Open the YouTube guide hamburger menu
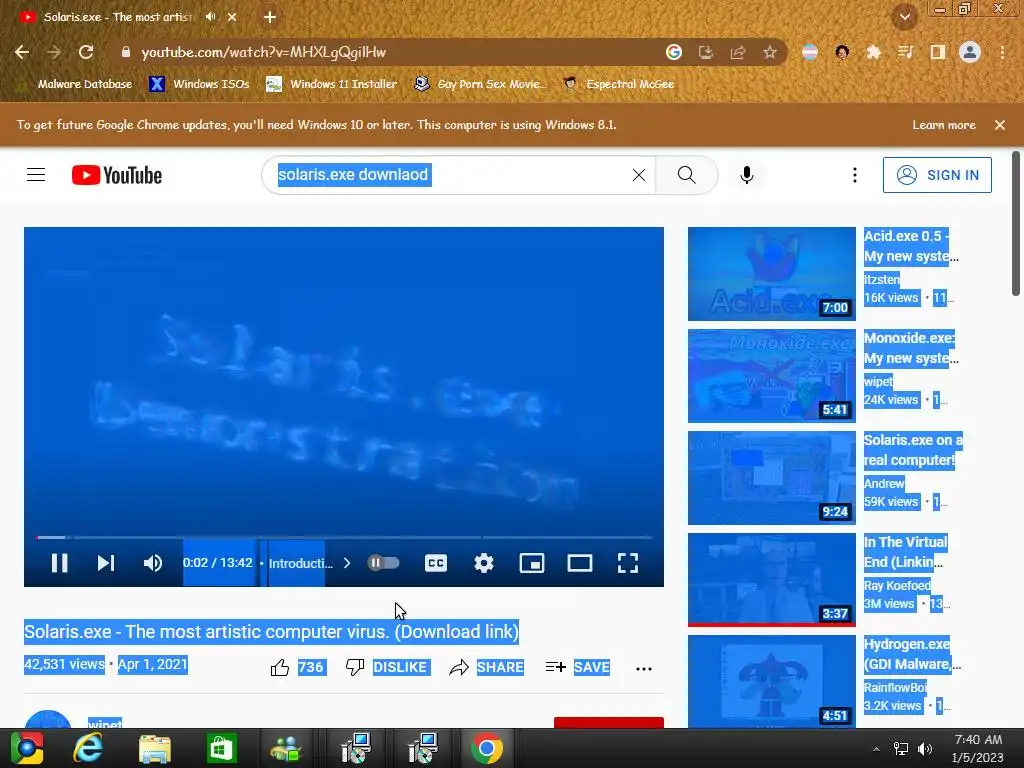The image size is (1024, 768). point(36,175)
